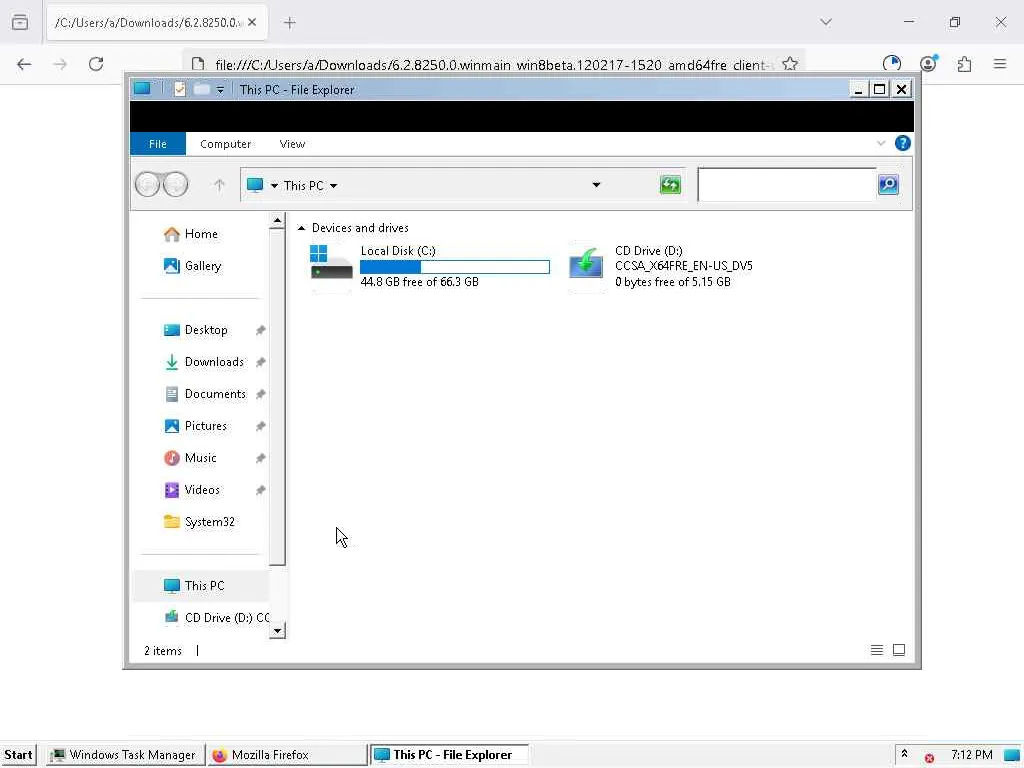Reload the page in Firefox
Screen dimensions: 1024x768
click(96, 64)
